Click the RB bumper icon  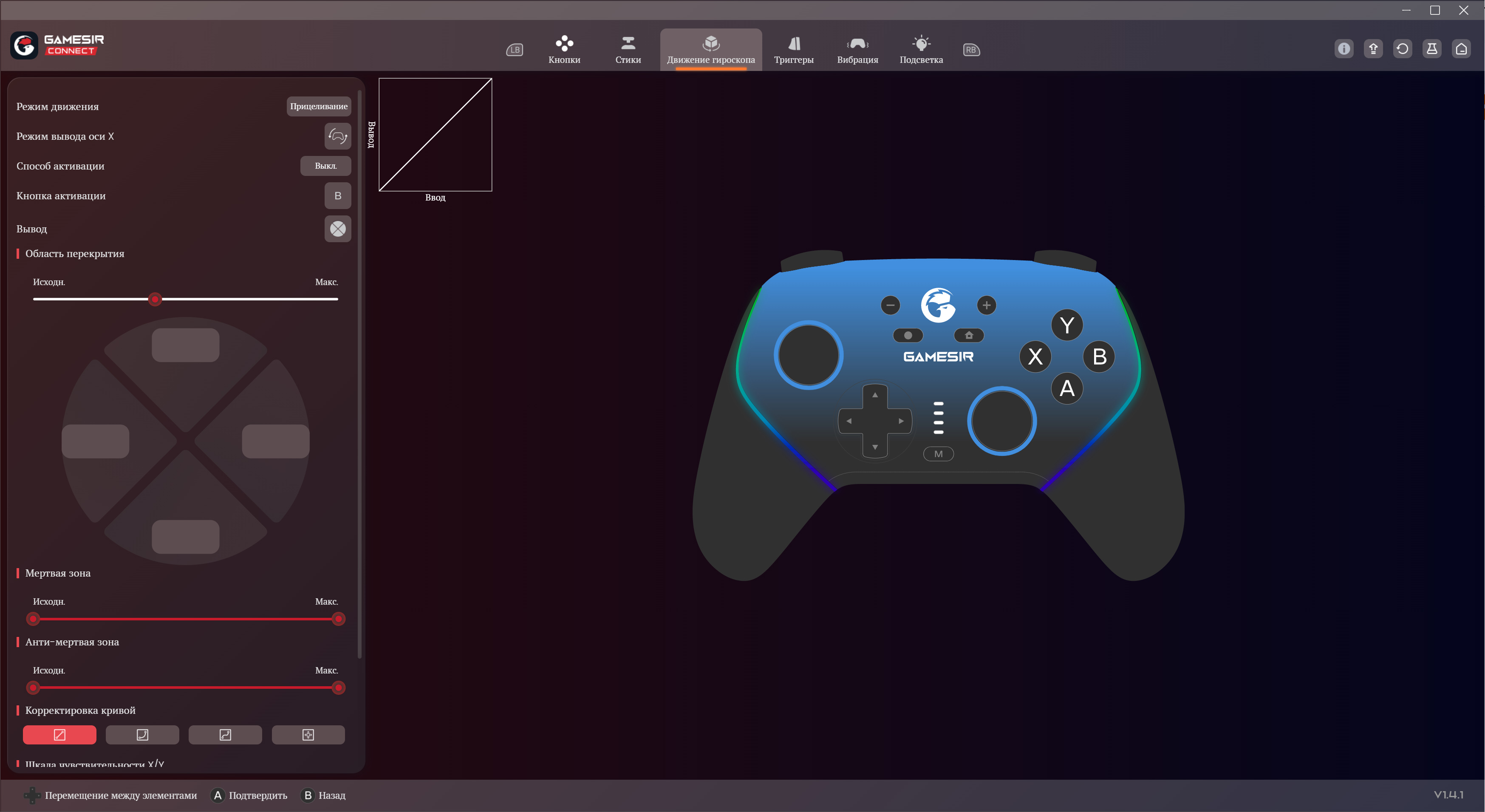tap(971, 50)
